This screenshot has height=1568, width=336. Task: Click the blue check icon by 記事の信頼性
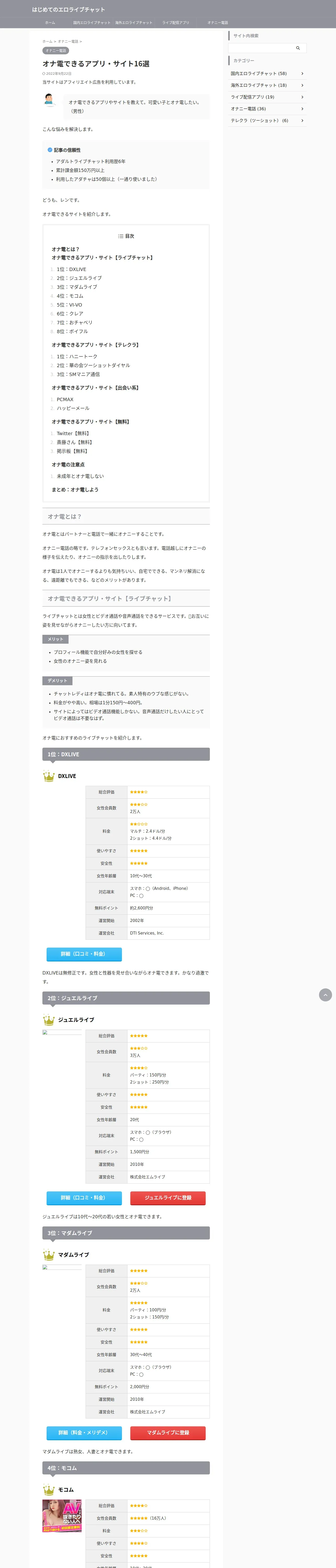pyautogui.click(x=50, y=150)
